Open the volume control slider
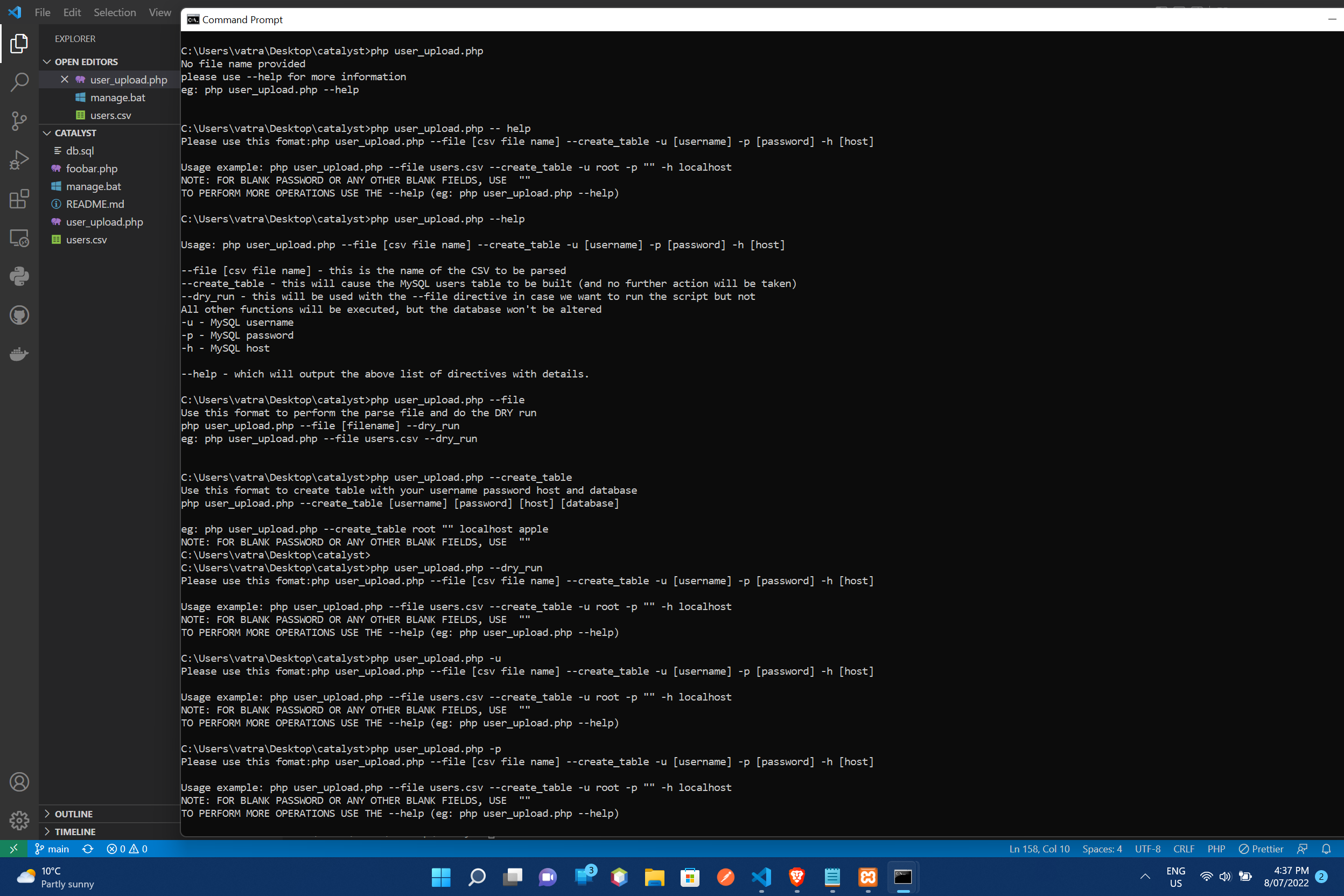 (x=1224, y=878)
